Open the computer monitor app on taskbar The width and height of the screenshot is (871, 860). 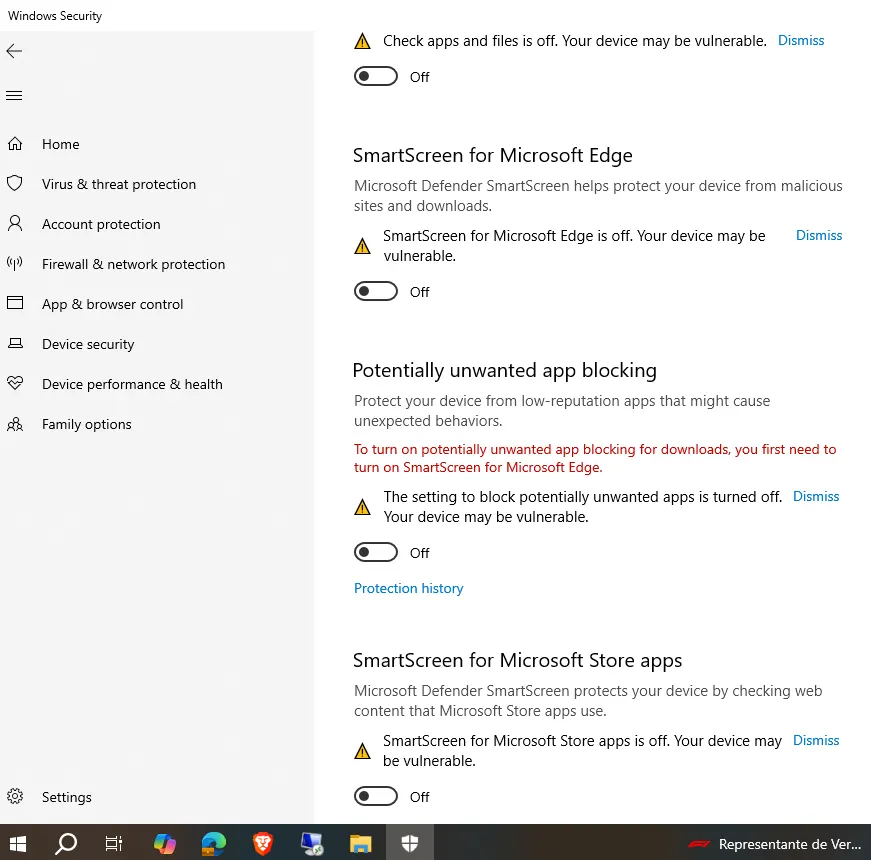point(312,844)
